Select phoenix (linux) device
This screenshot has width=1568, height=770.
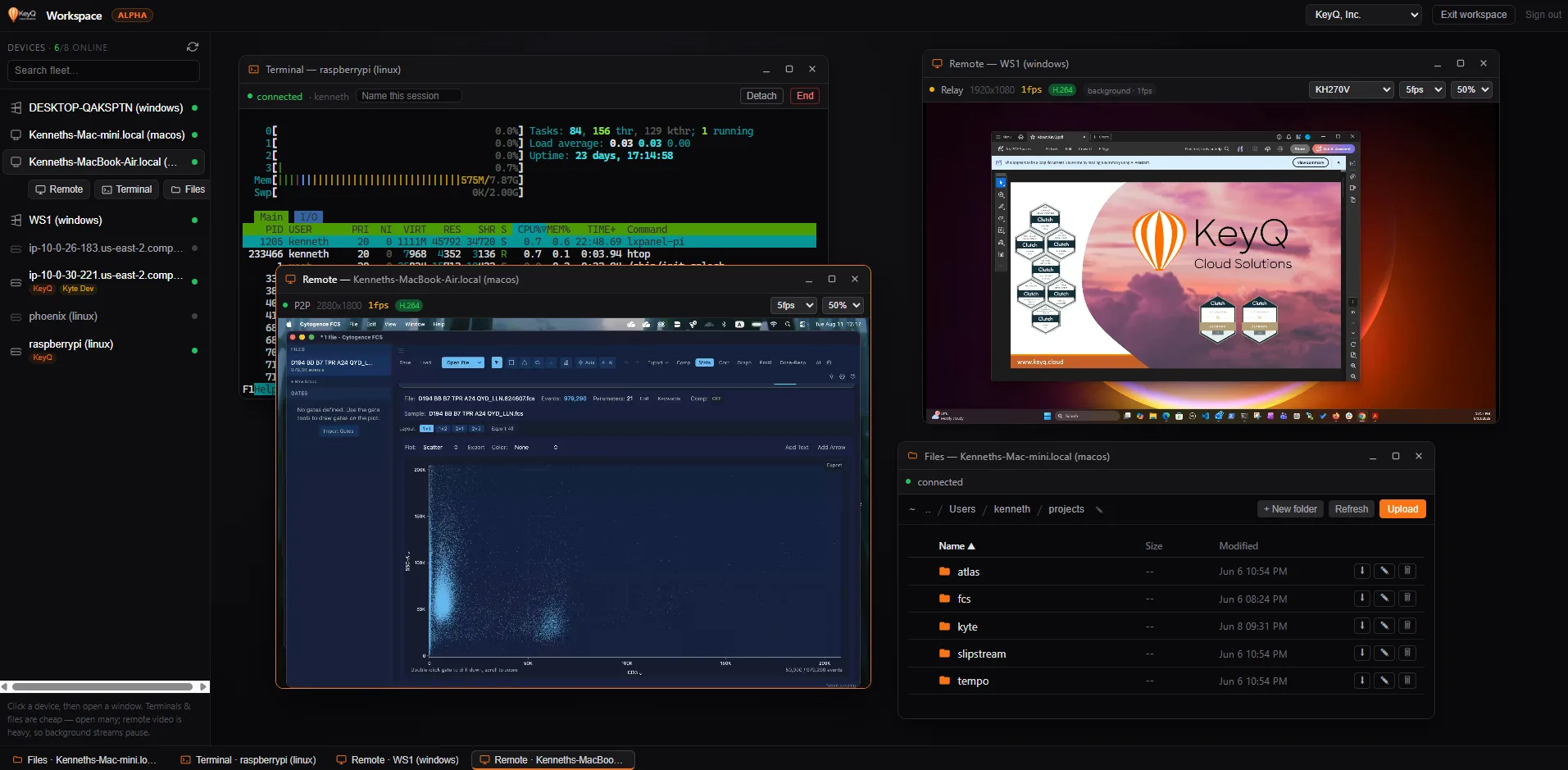point(103,316)
